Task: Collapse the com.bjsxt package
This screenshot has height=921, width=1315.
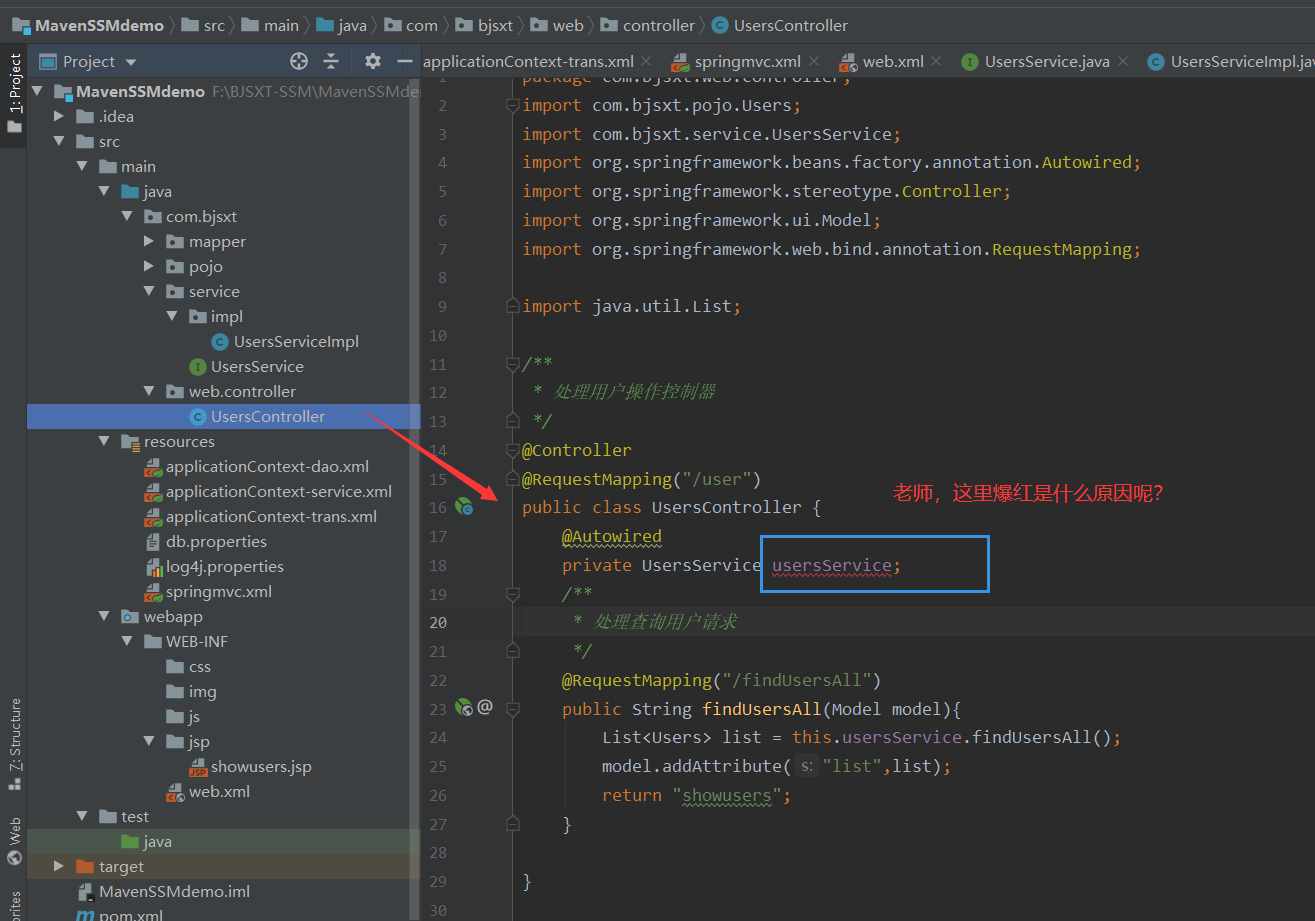Action: point(127,216)
